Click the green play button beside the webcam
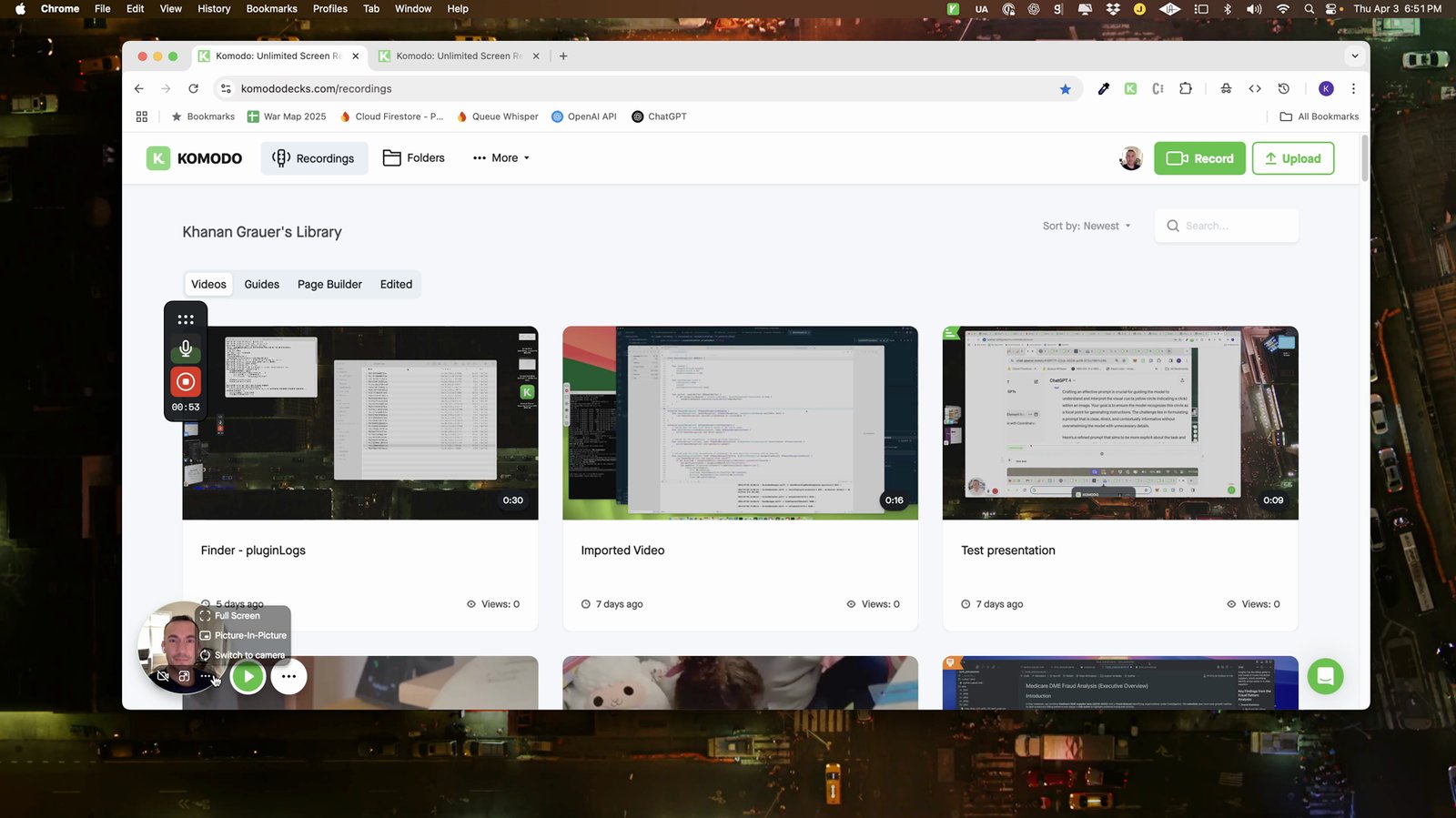The image size is (1456, 818). click(248, 676)
